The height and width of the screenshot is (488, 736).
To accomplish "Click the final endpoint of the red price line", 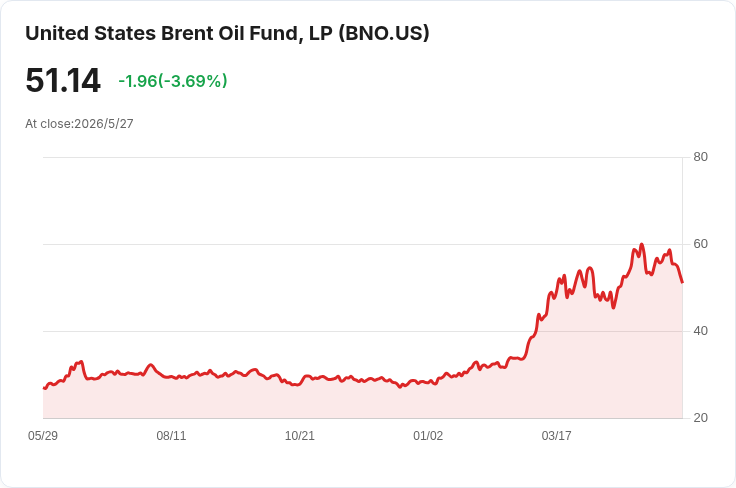I will coord(682,282).
